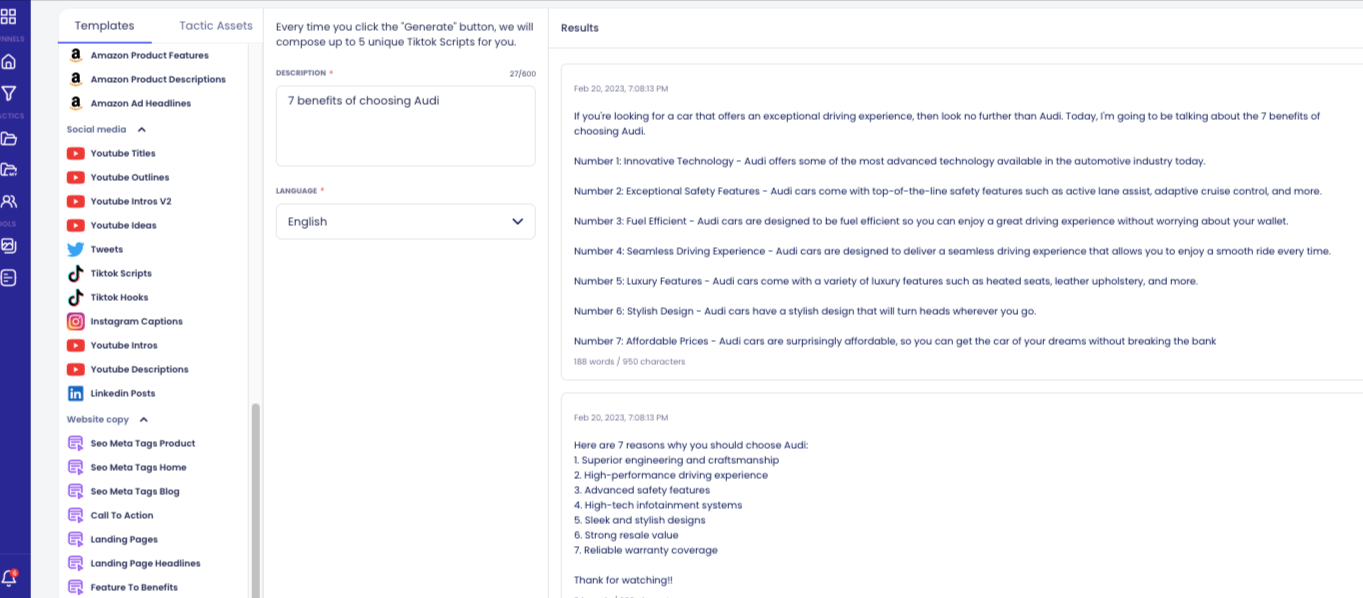Collapse the Social media section

pyautogui.click(x=142, y=129)
